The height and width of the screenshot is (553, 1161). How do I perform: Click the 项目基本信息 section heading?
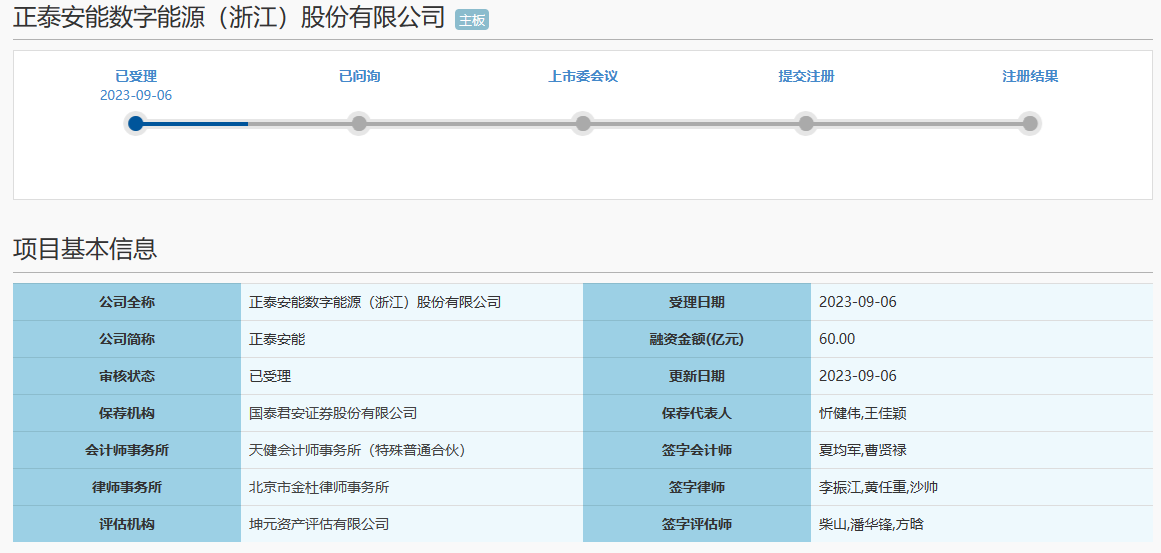coord(85,249)
